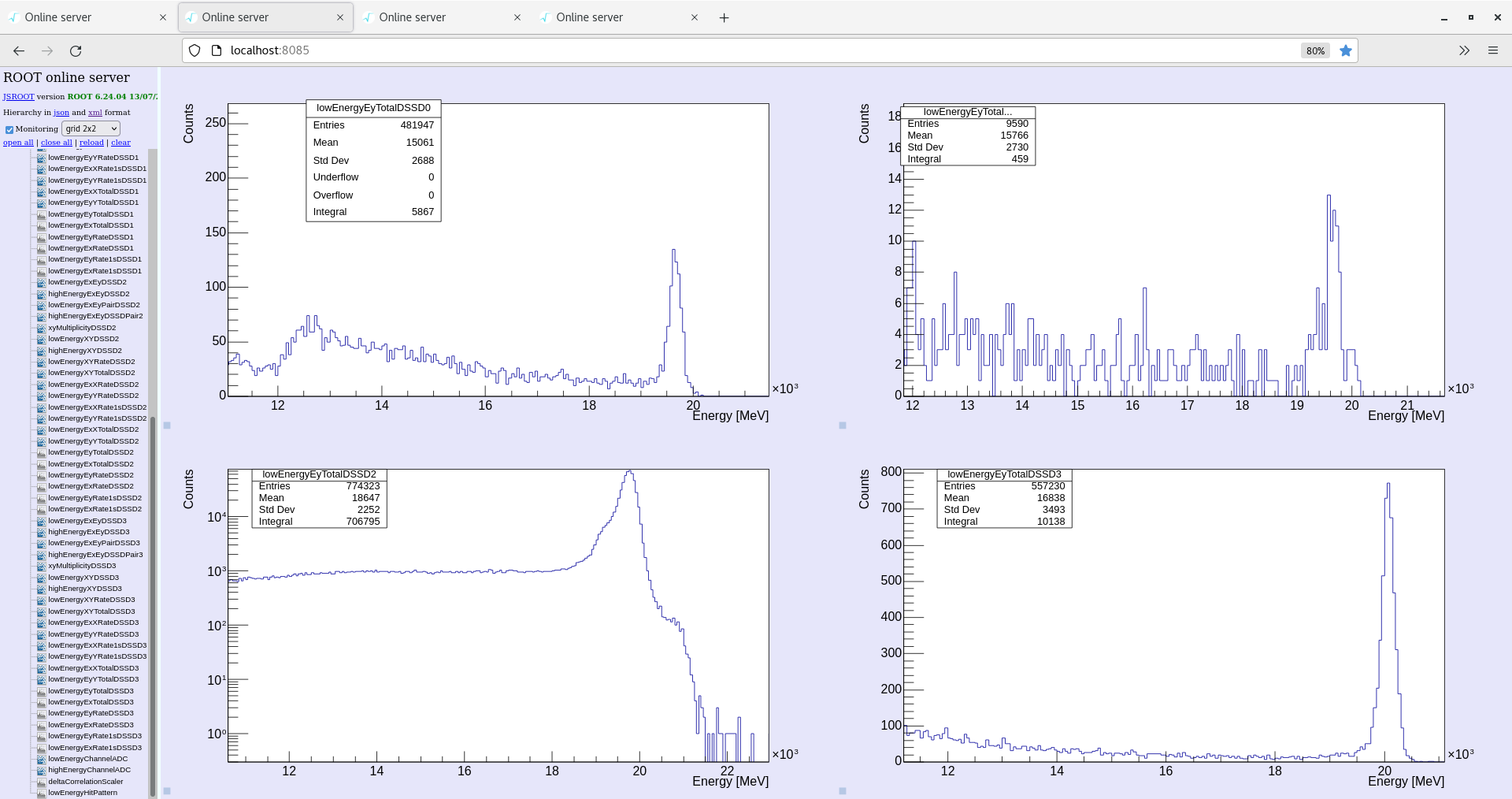Click the 'open all' link
Image resolution: width=1512 pixels, height=799 pixels.
pyautogui.click(x=18, y=143)
